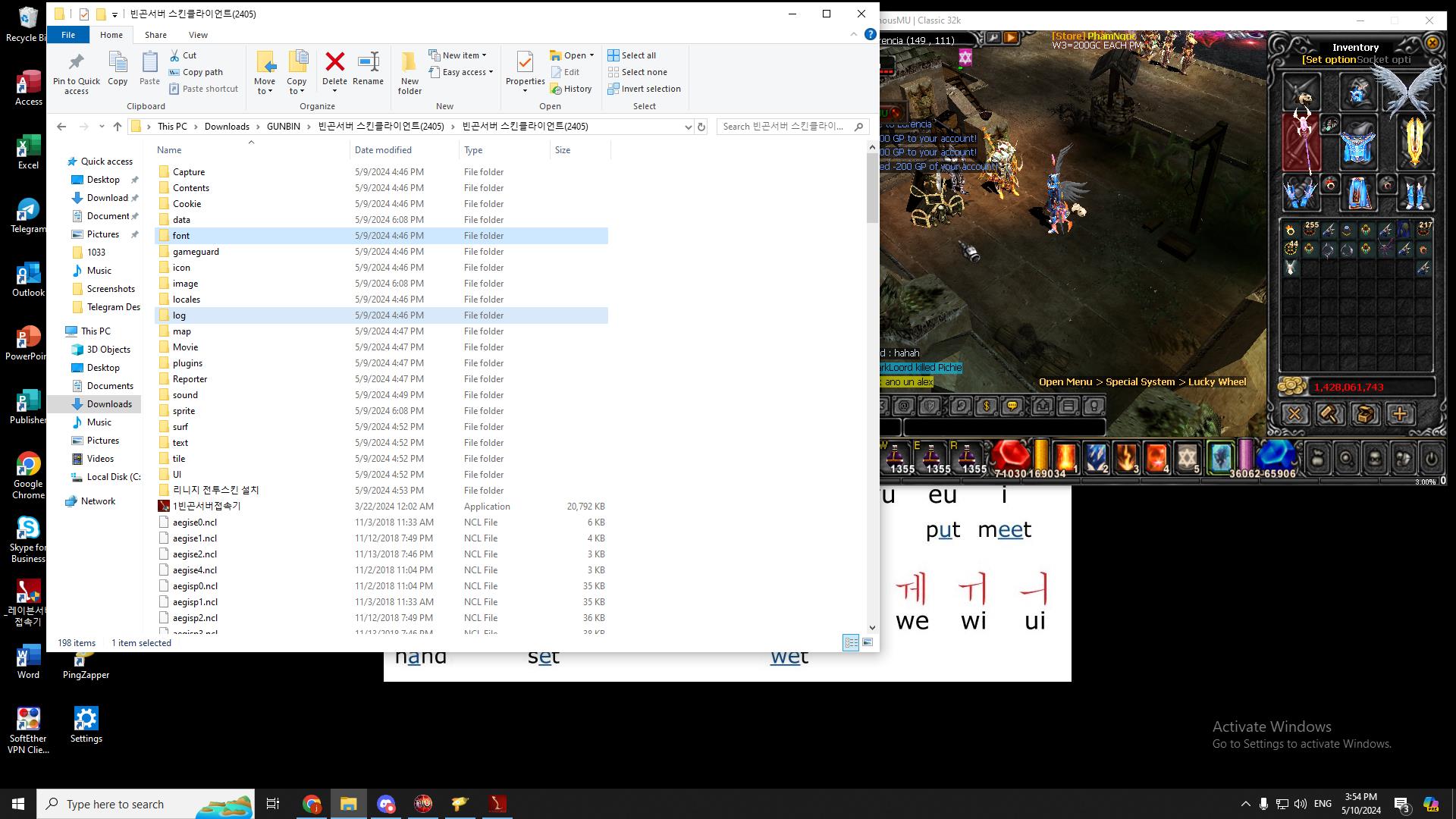The width and height of the screenshot is (1456, 819).
Task: Click the X button beside the inventory hammer
Action: point(1294,414)
